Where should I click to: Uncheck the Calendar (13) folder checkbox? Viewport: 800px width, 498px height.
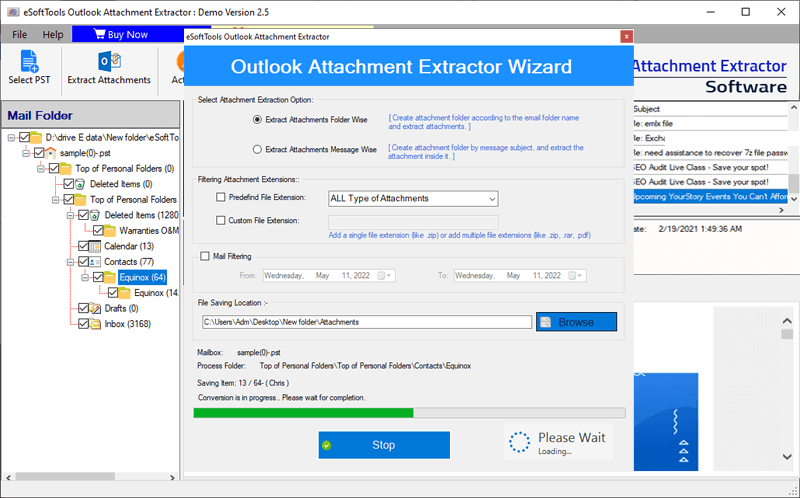click(83, 246)
